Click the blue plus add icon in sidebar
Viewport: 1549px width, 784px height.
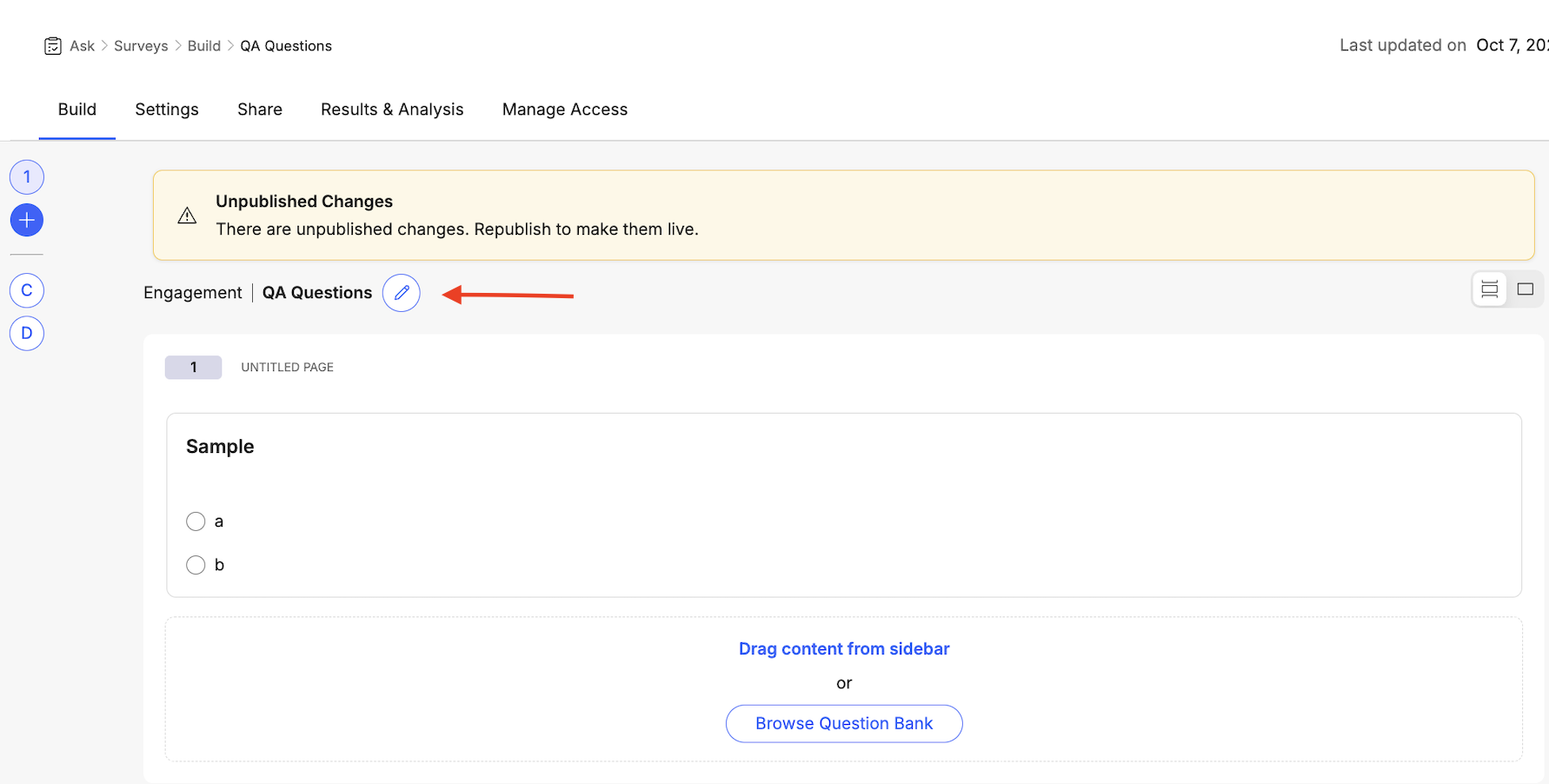point(27,221)
